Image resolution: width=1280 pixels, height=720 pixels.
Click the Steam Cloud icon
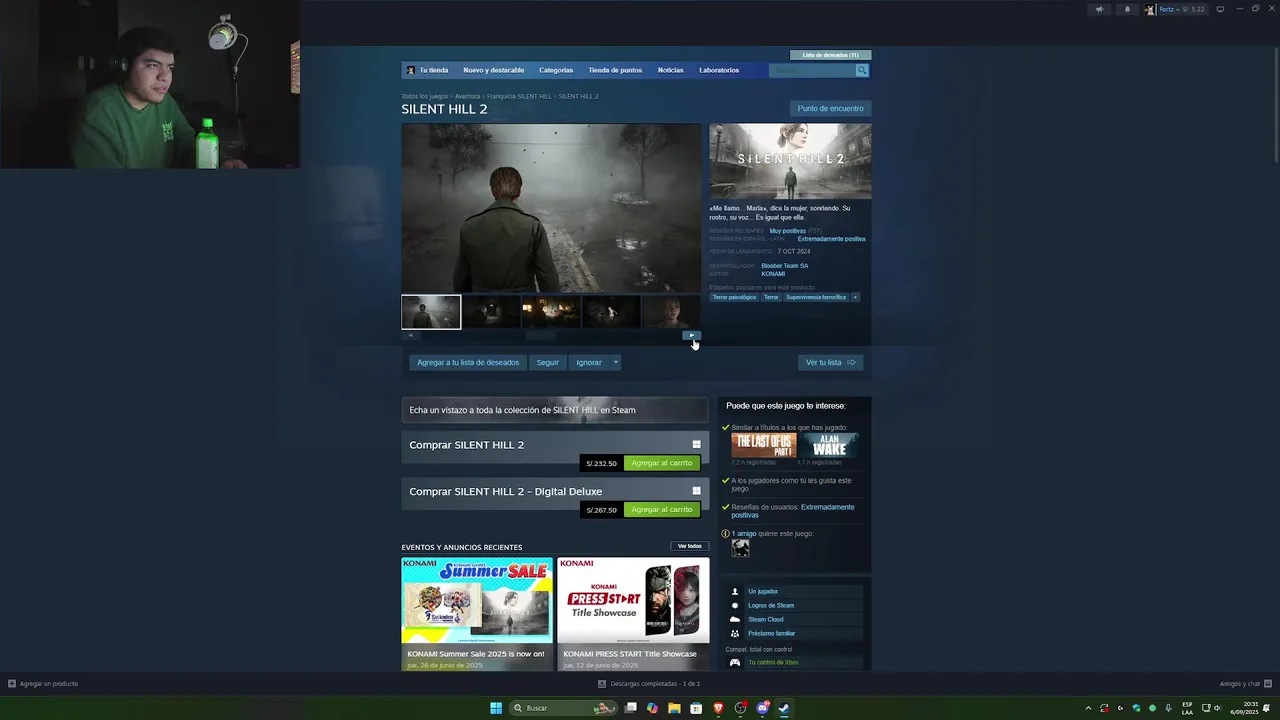coord(735,619)
